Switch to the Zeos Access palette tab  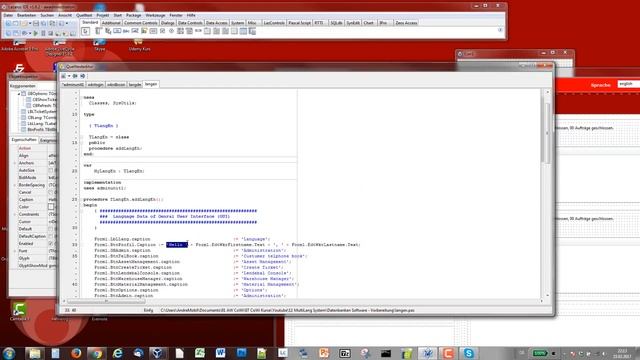click(x=406, y=23)
